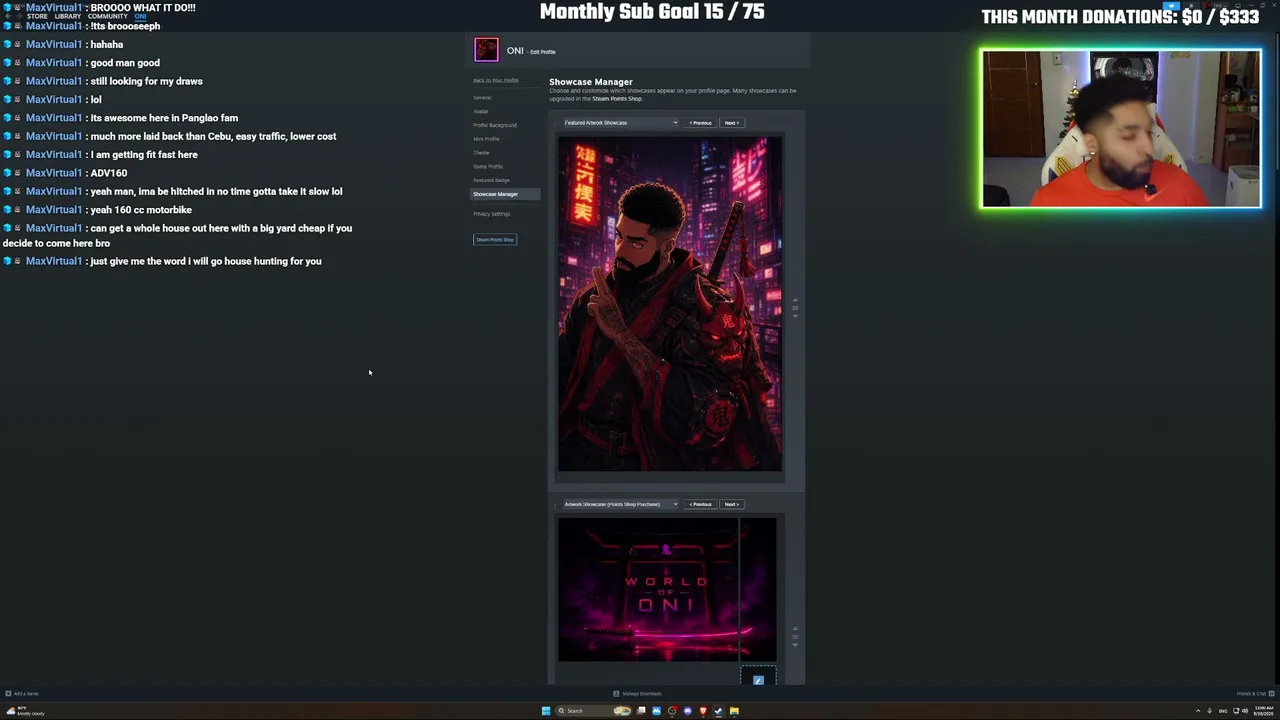Click Next on the Featured Artwork Showcase
The image size is (1280, 720).
click(731, 123)
